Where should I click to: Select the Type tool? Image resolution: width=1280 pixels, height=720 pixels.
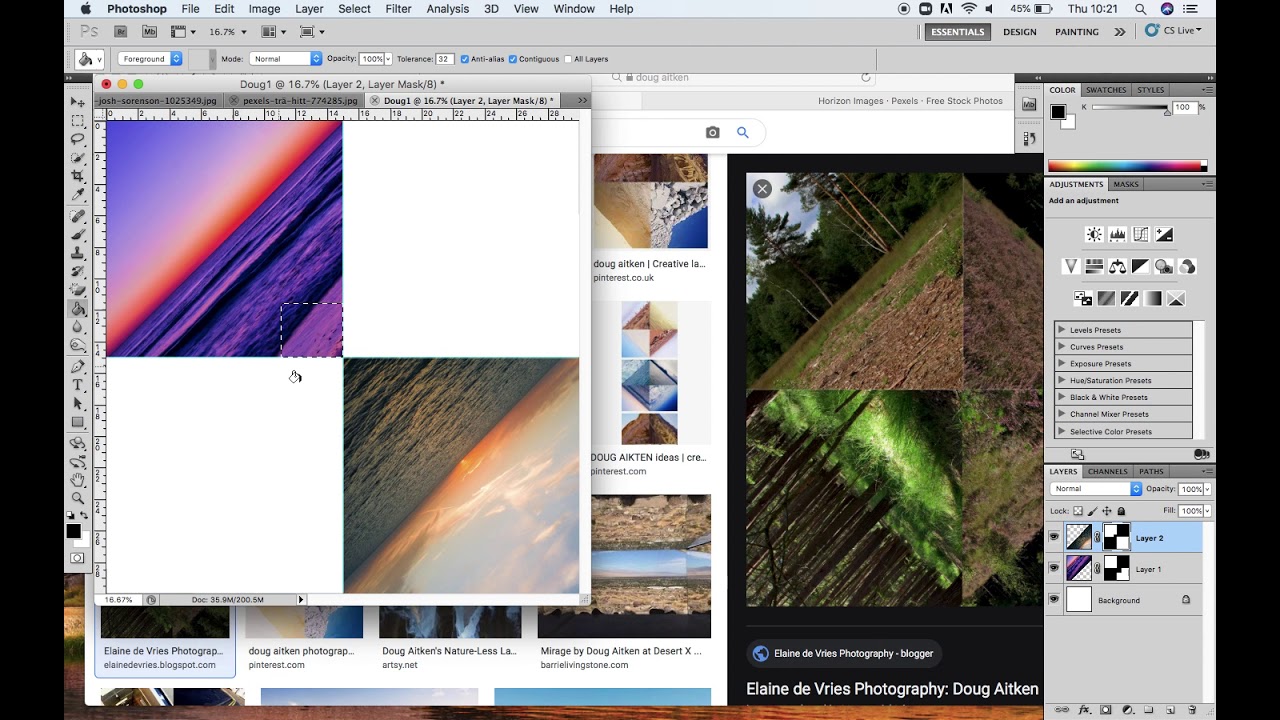[78, 385]
